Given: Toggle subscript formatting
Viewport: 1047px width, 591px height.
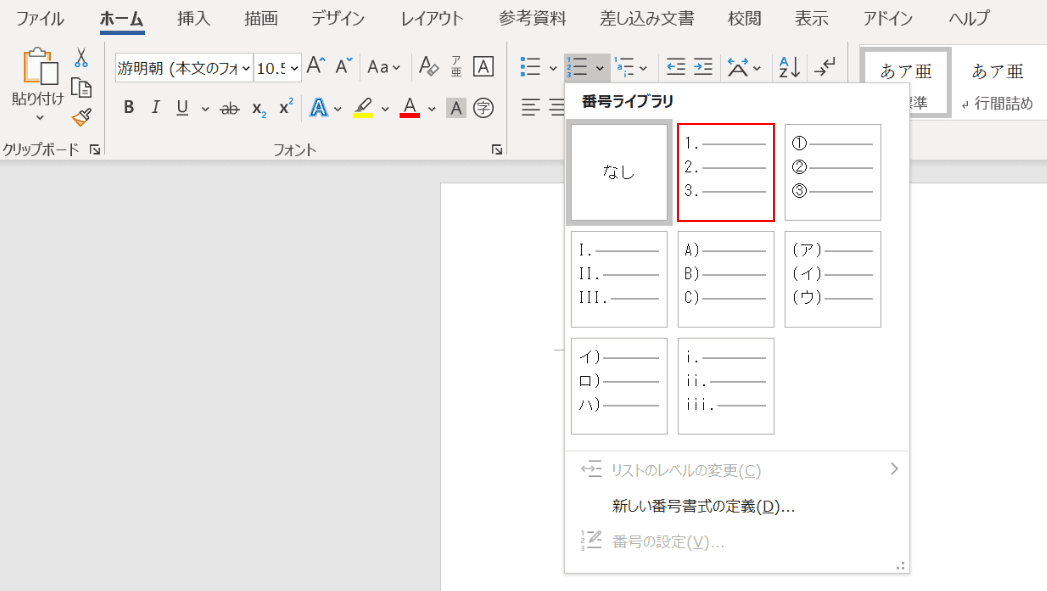Looking at the screenshot, I should coord(259,108).
